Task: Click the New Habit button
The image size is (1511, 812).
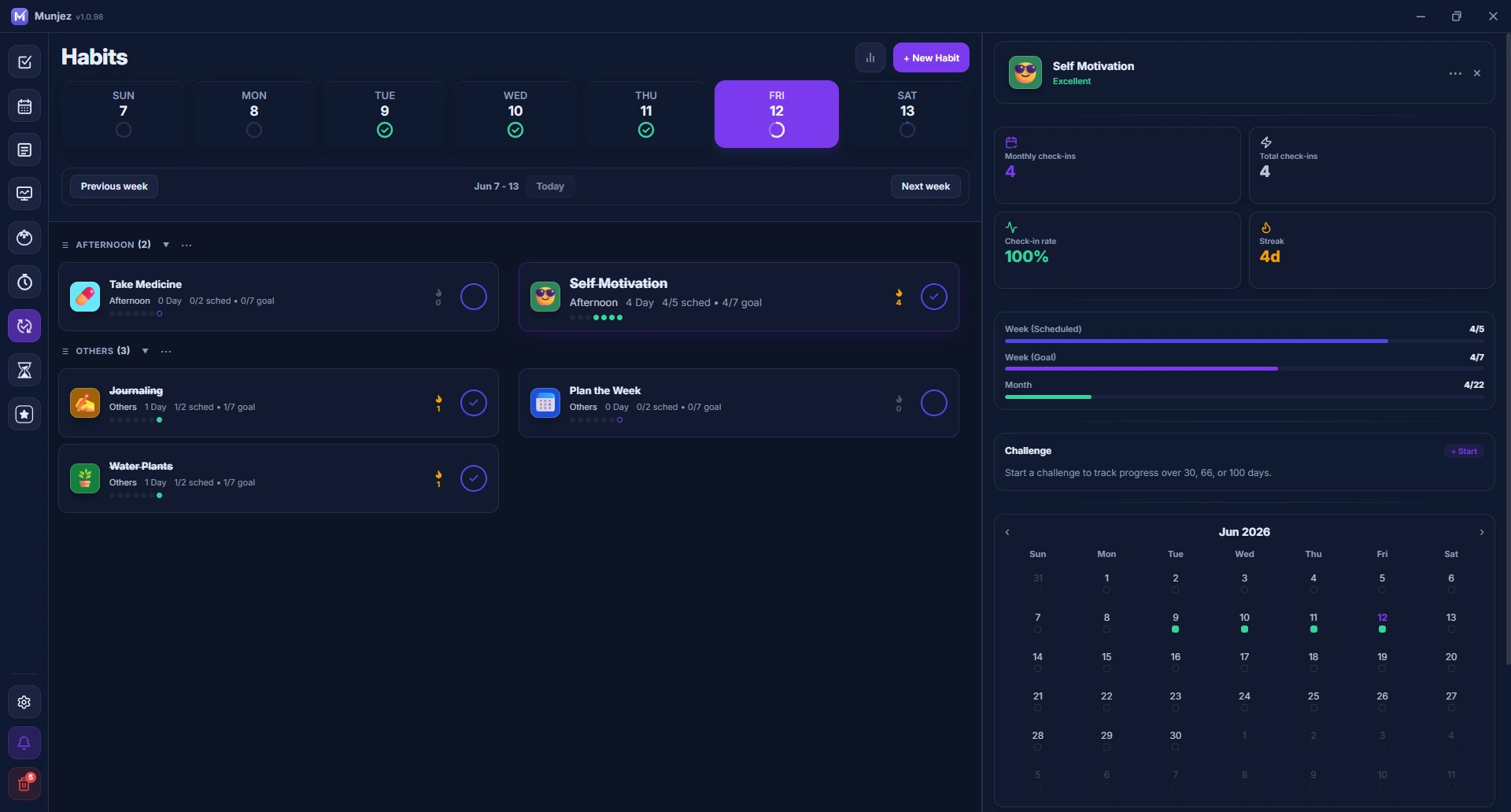Action: [931, 57]
